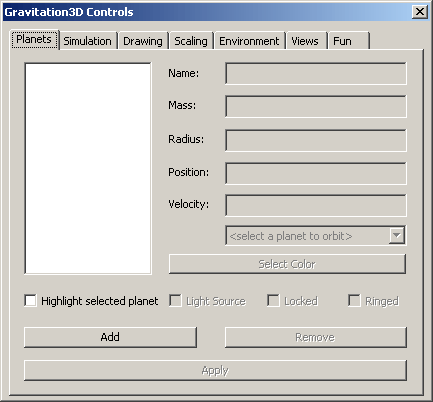Go to the Environment tab

(250, 41)
